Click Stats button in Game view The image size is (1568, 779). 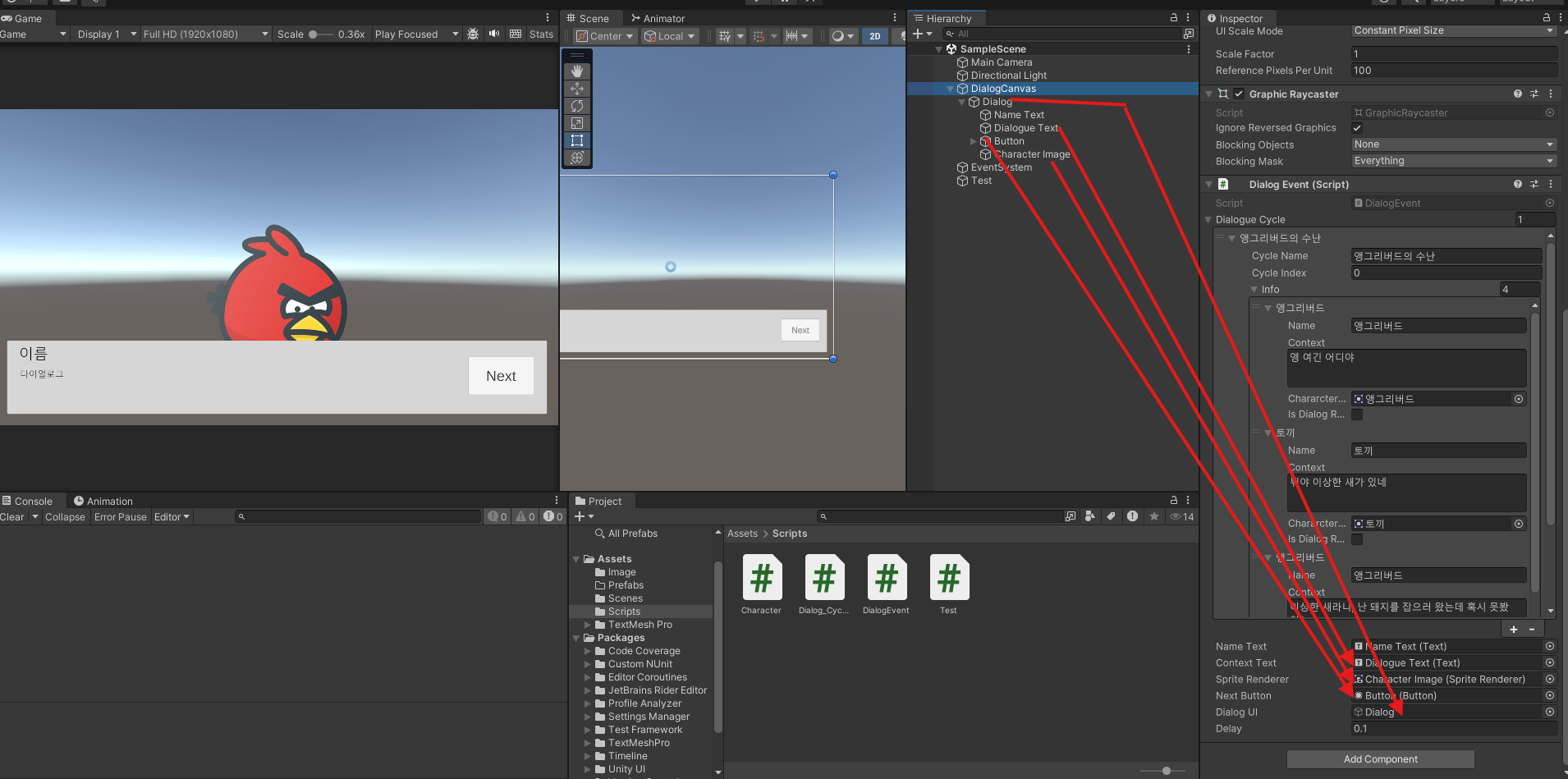(x=541, y=34)
